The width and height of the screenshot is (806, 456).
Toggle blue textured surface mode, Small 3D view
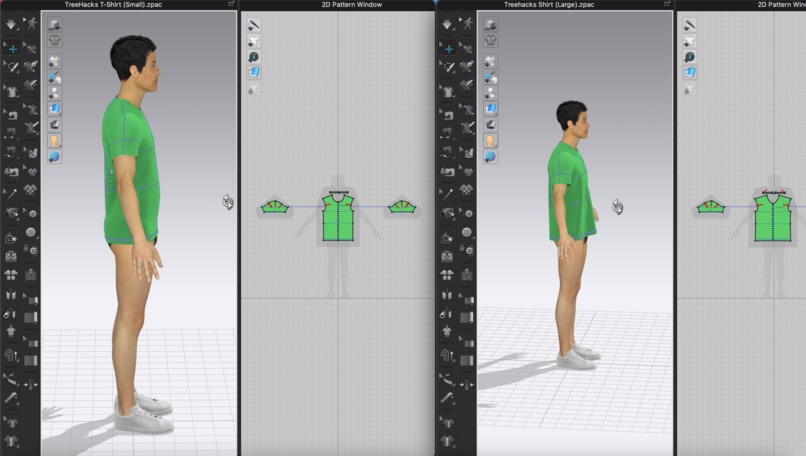54,108
